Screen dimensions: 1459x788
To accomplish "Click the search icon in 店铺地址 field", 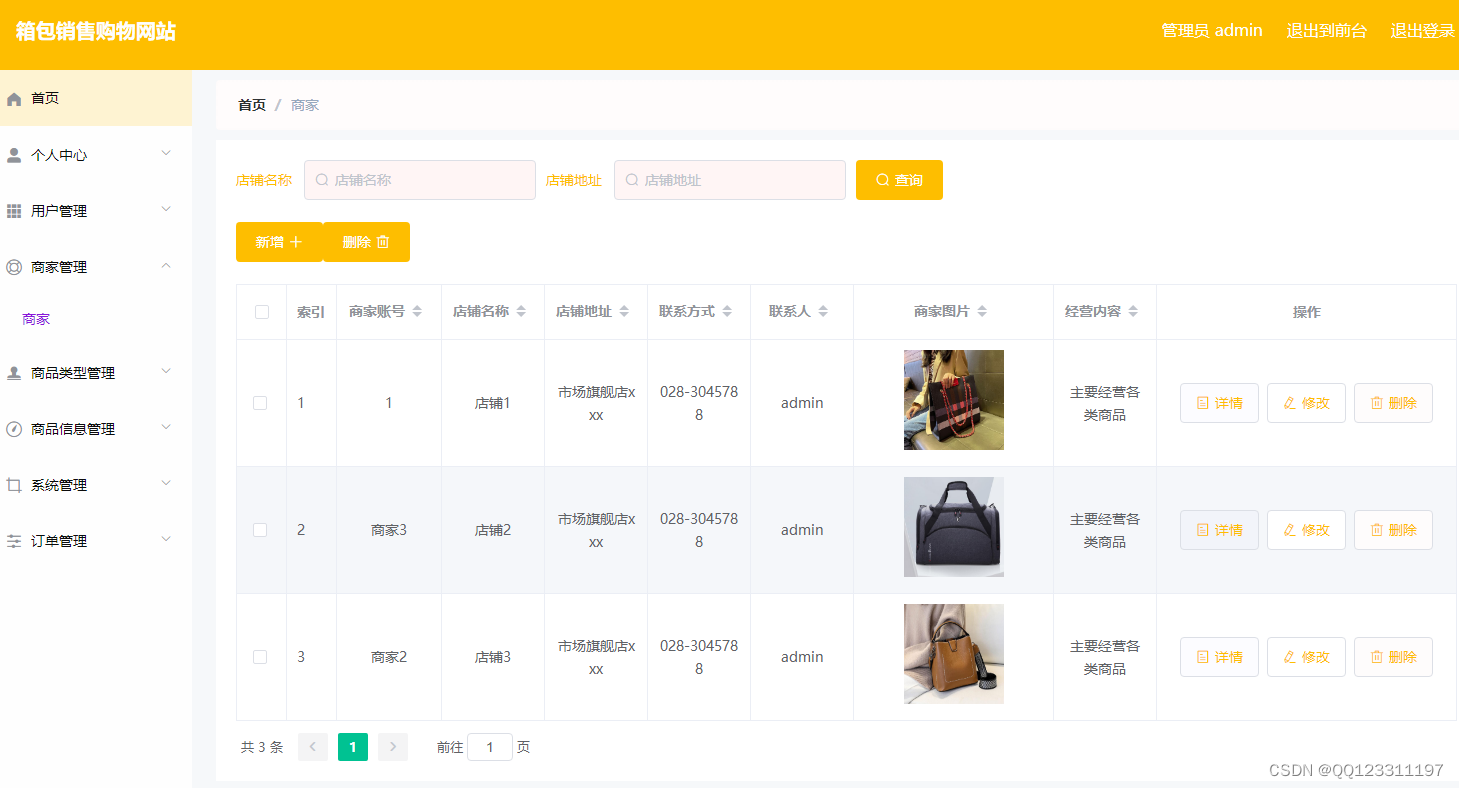I will click(x=632, y=180).
